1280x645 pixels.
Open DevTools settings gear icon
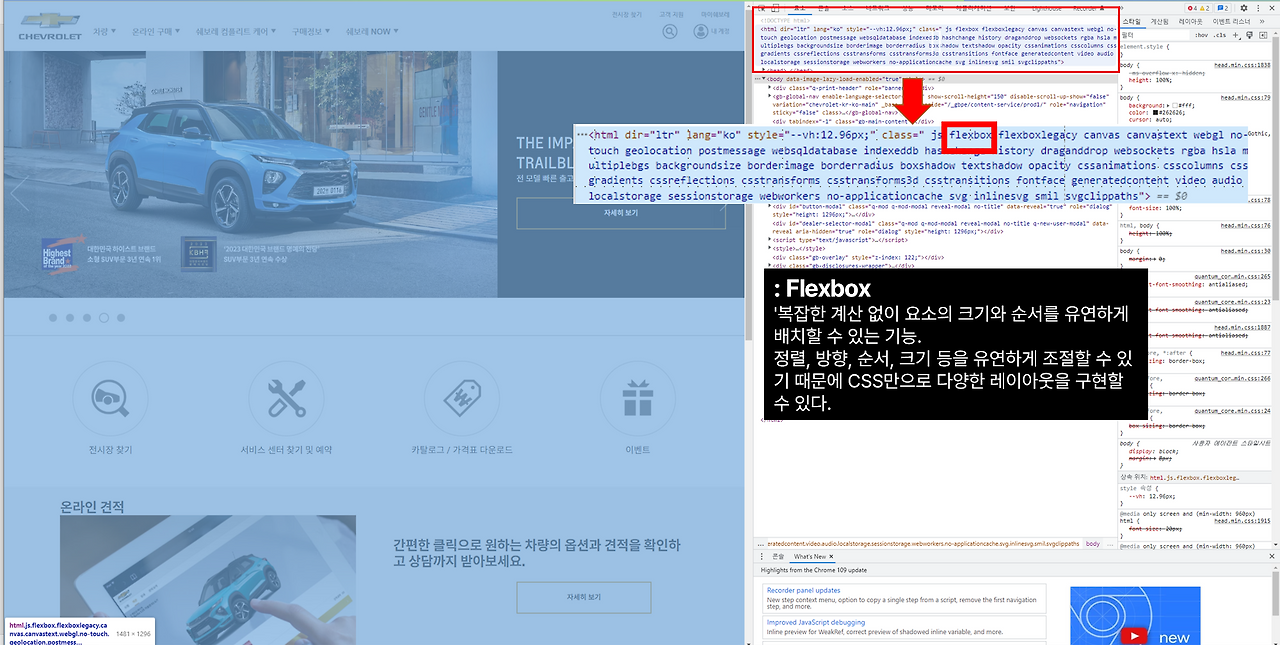tap(1243, 8)
